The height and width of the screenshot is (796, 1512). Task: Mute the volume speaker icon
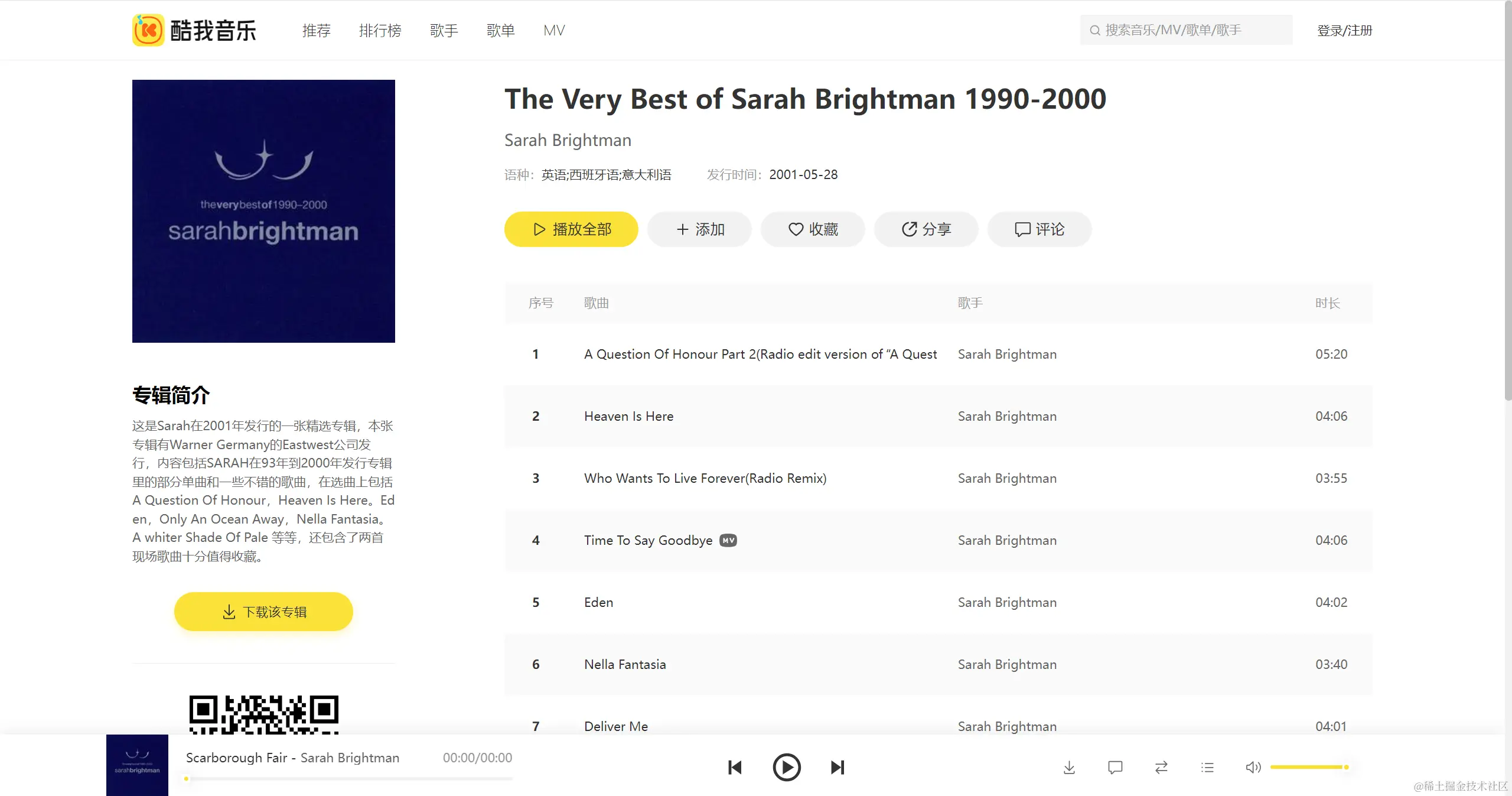click(1253, 768)
